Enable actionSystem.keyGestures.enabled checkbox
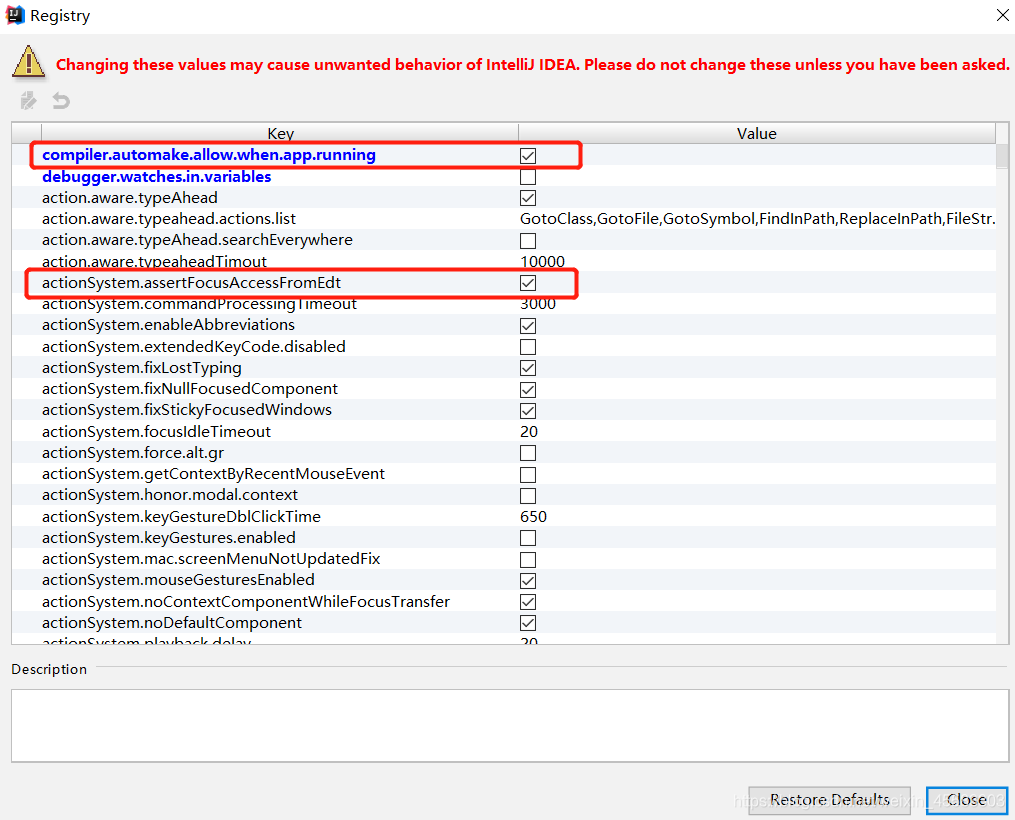This screenshot has height=820, width=1015. pyautogui.click(x=528, y=538)
